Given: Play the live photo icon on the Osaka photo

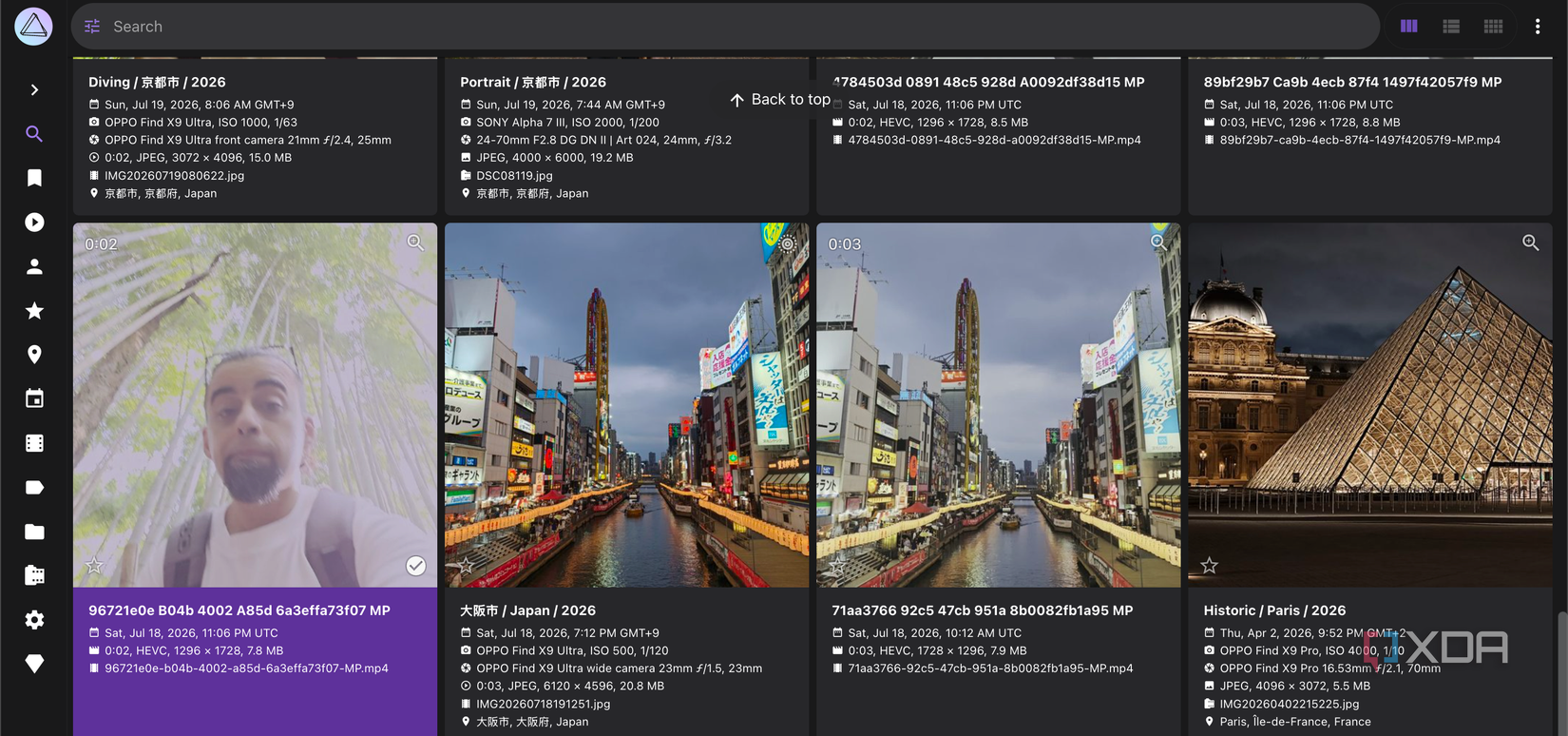Looking at the screenshot, I should point(787,243).
